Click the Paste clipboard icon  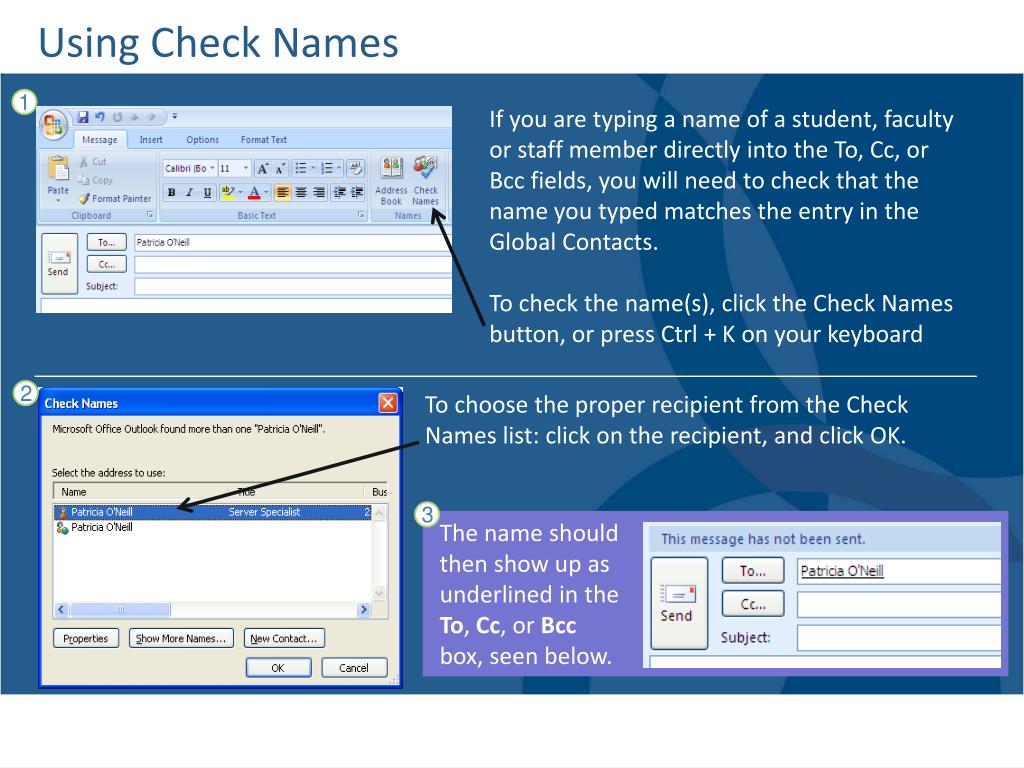[58, 168]
